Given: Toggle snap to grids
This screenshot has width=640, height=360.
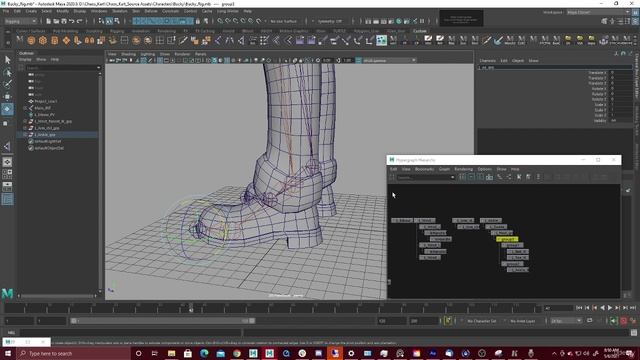Looking at the screenshot, I should 220,21.
